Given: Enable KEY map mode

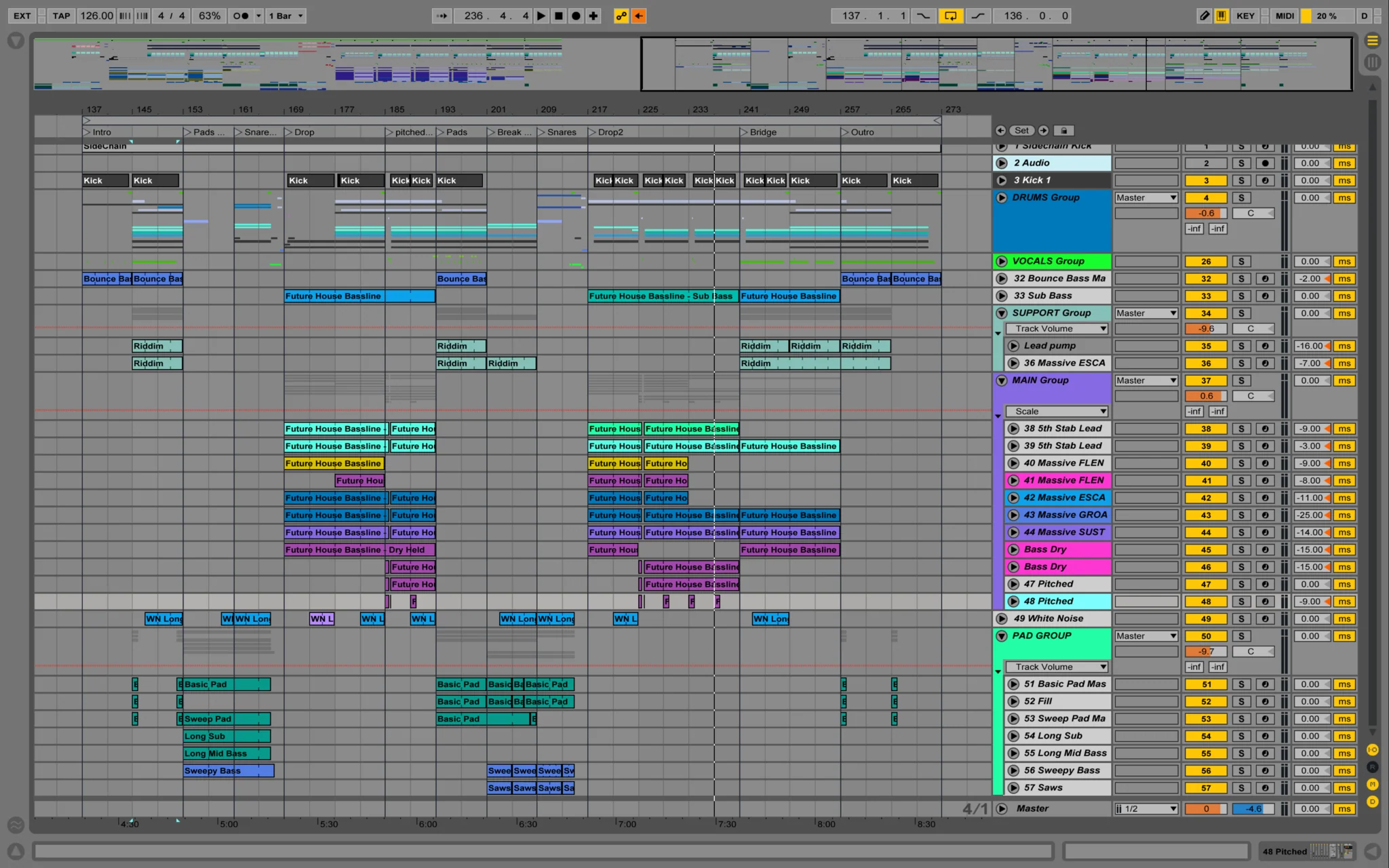Looking at the screenshot, I should 1245,16.
